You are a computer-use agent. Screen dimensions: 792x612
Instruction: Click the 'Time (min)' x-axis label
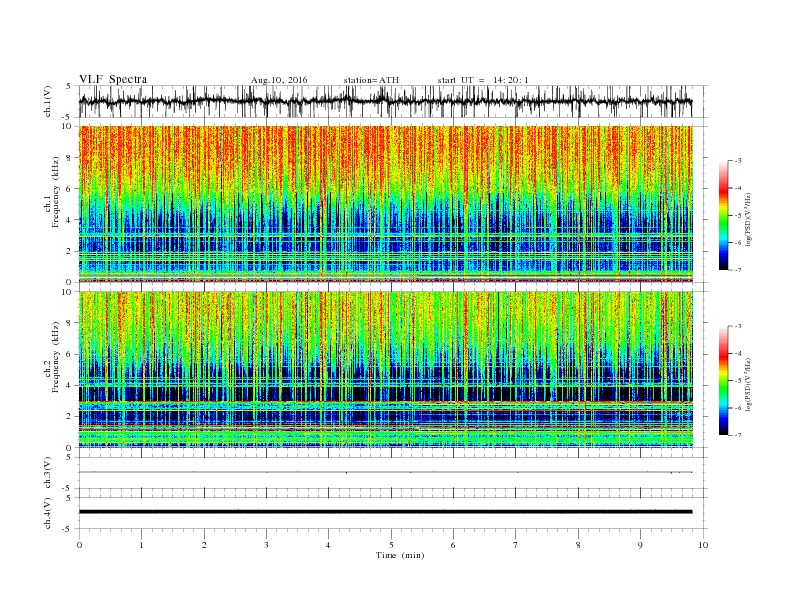400,555
